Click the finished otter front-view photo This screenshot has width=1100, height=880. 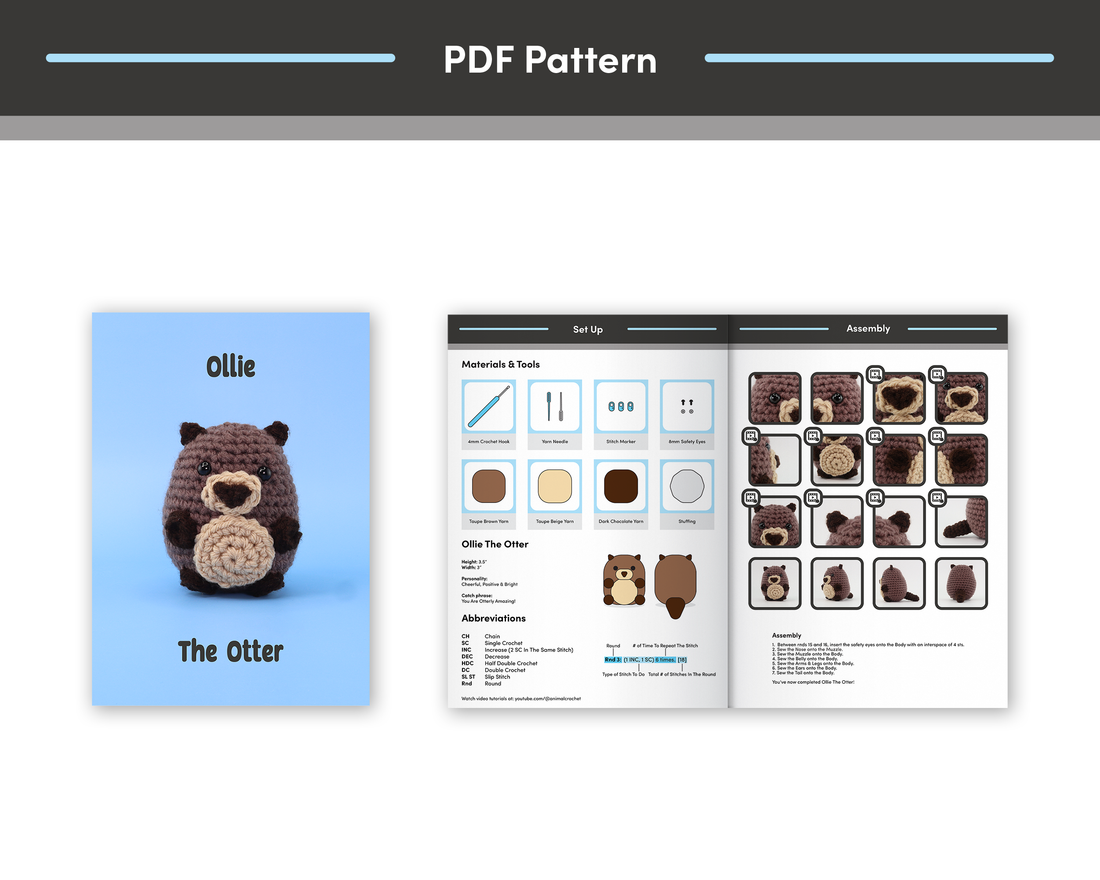[x=775, y=583]
